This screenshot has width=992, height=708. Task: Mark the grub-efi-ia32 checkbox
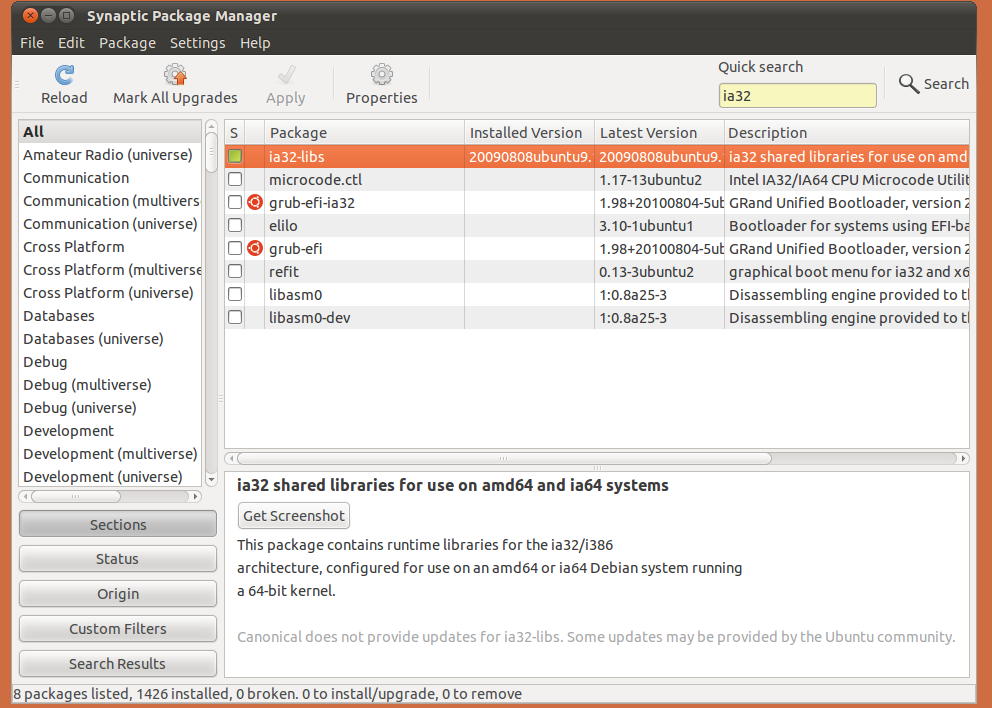(235, 202)
